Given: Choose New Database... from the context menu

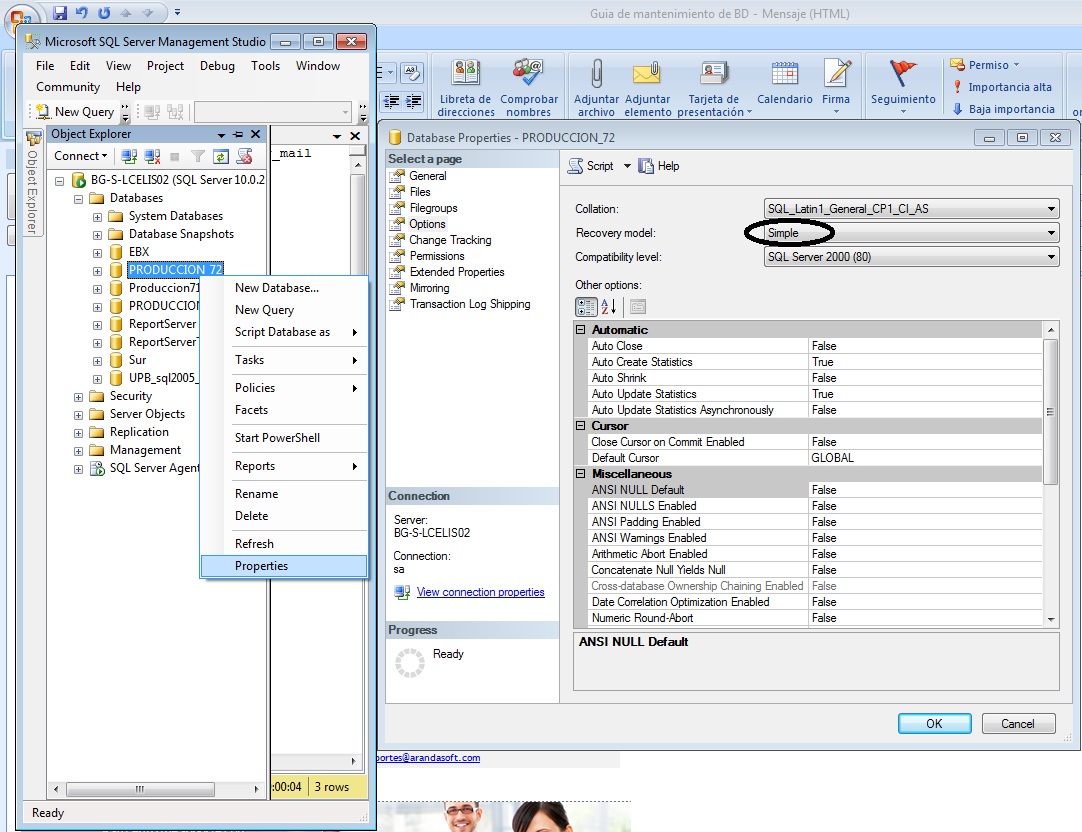Looking at the screenshot, I should 284,288.
